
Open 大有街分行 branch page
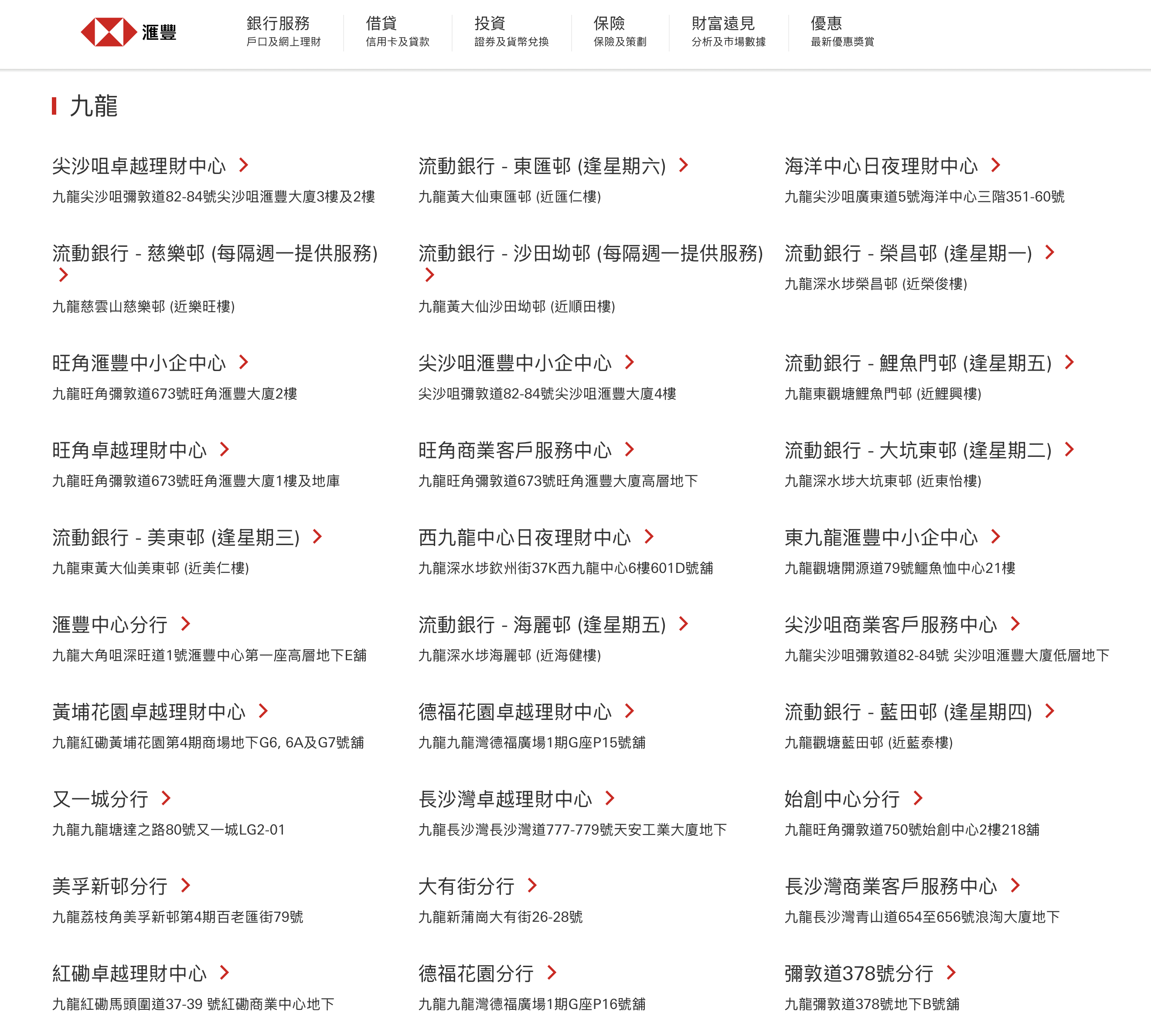[x=466, y=886]
